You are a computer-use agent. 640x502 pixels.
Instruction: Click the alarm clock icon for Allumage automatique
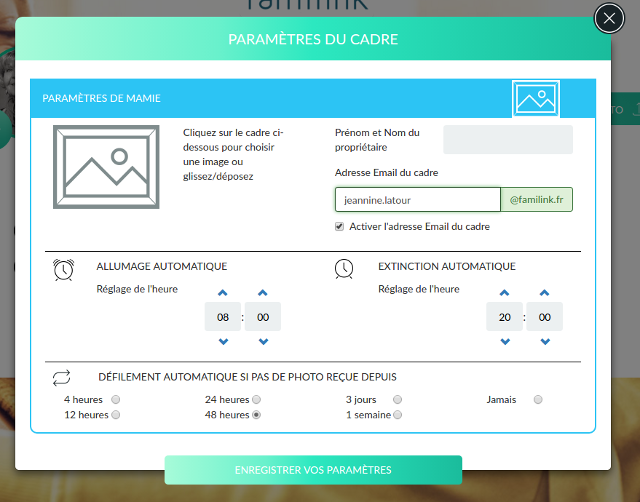pyautogui.click(x=64, y=270)
